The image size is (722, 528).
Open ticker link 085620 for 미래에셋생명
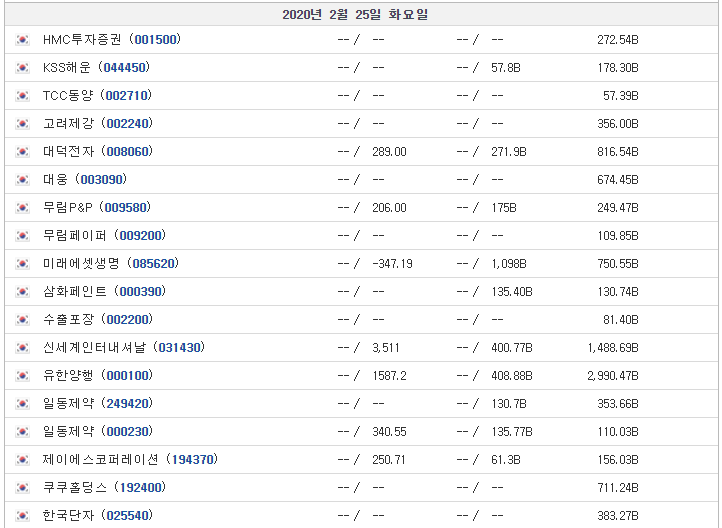tap(153, 264)
